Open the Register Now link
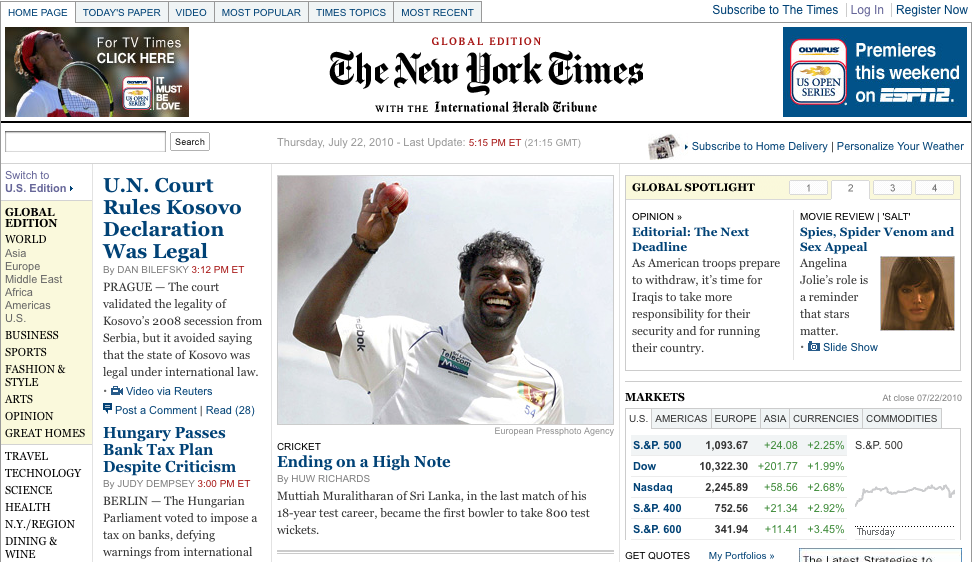Viewport: 974px width, 562px height. click(931, 10)
